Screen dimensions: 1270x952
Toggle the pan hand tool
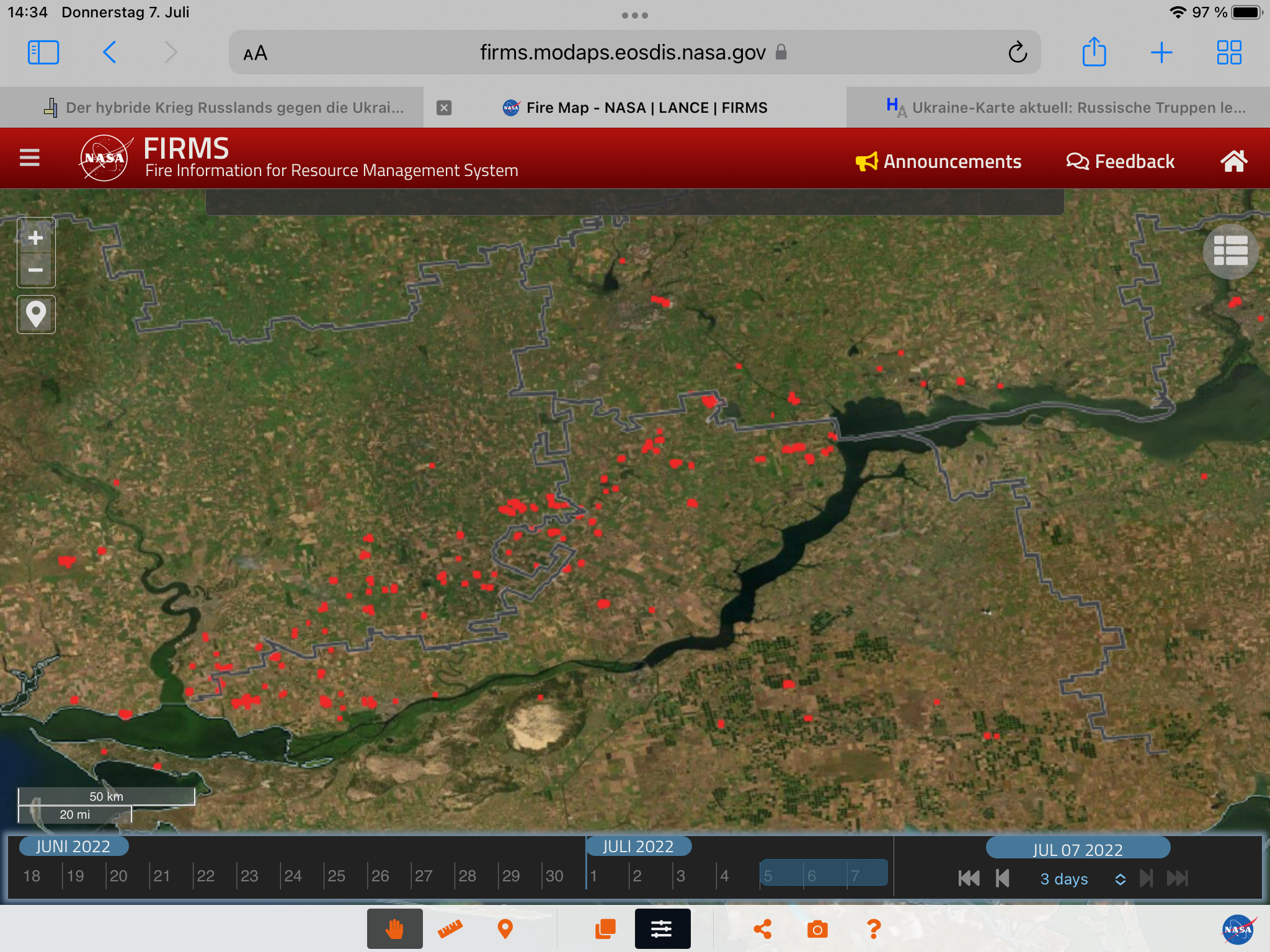(394, 928)
